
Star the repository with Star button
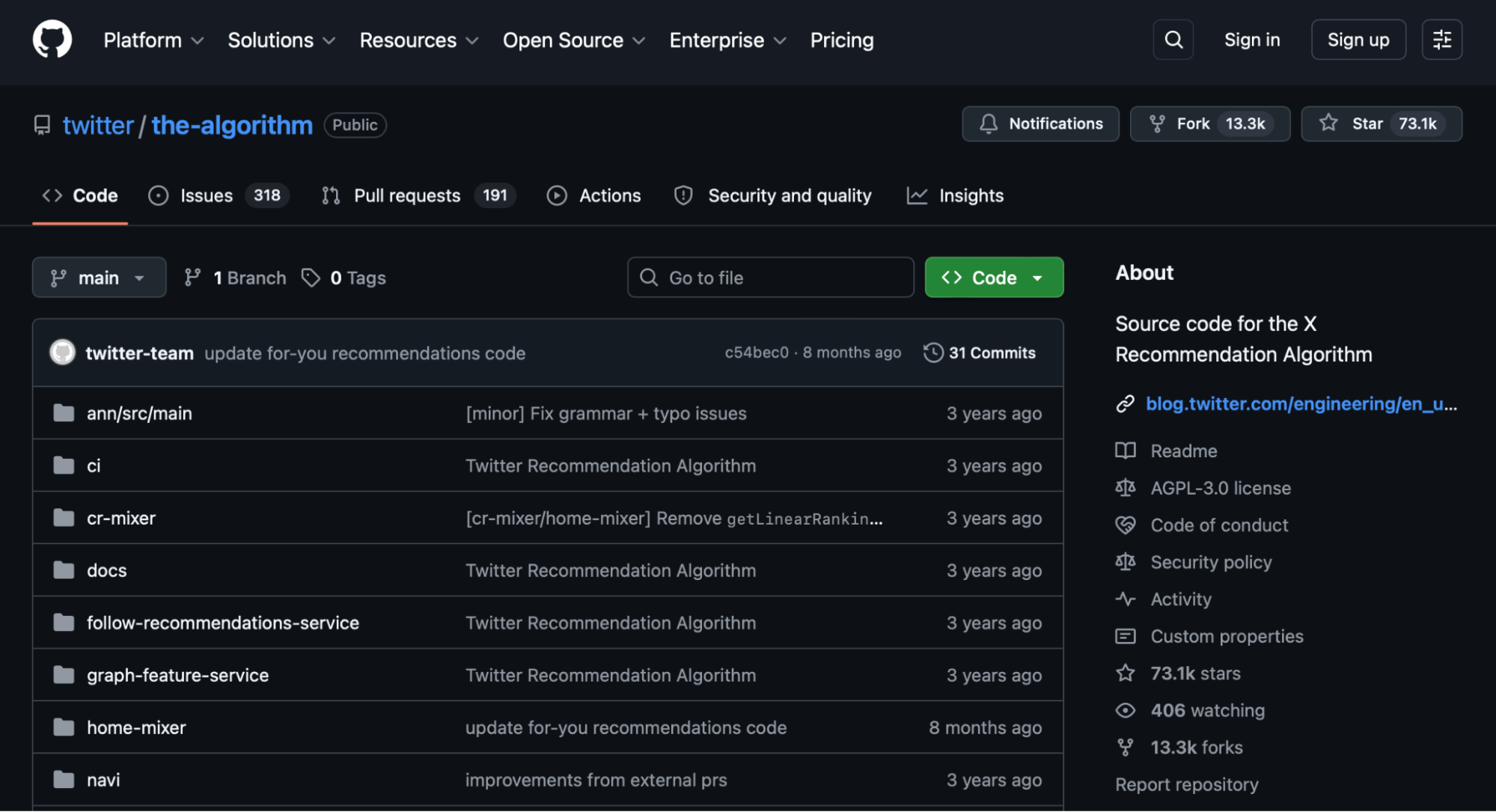[x=1381, y=123]
